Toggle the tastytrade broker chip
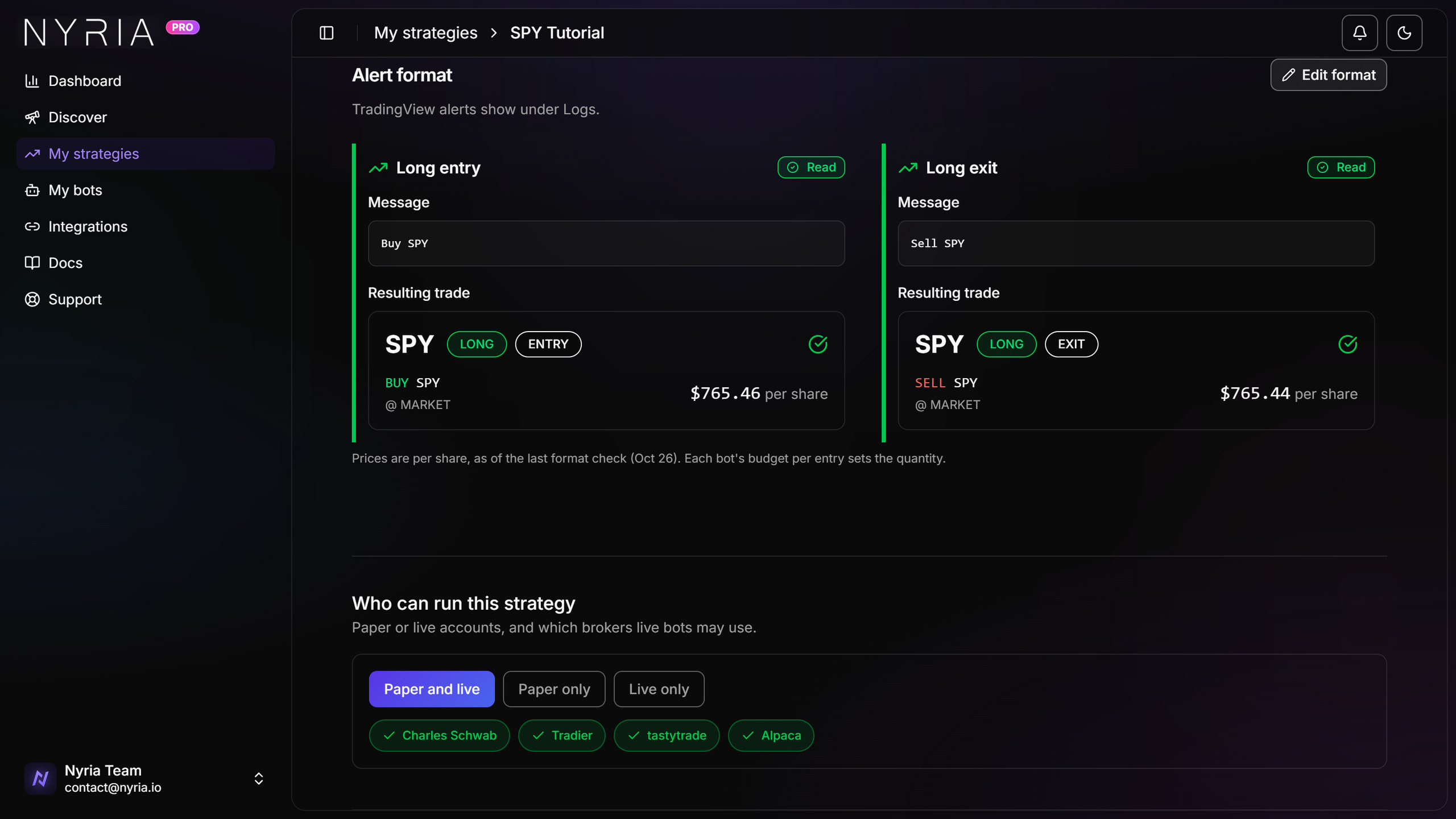This screenshot has width=1456, height=819. click(667, 735)
